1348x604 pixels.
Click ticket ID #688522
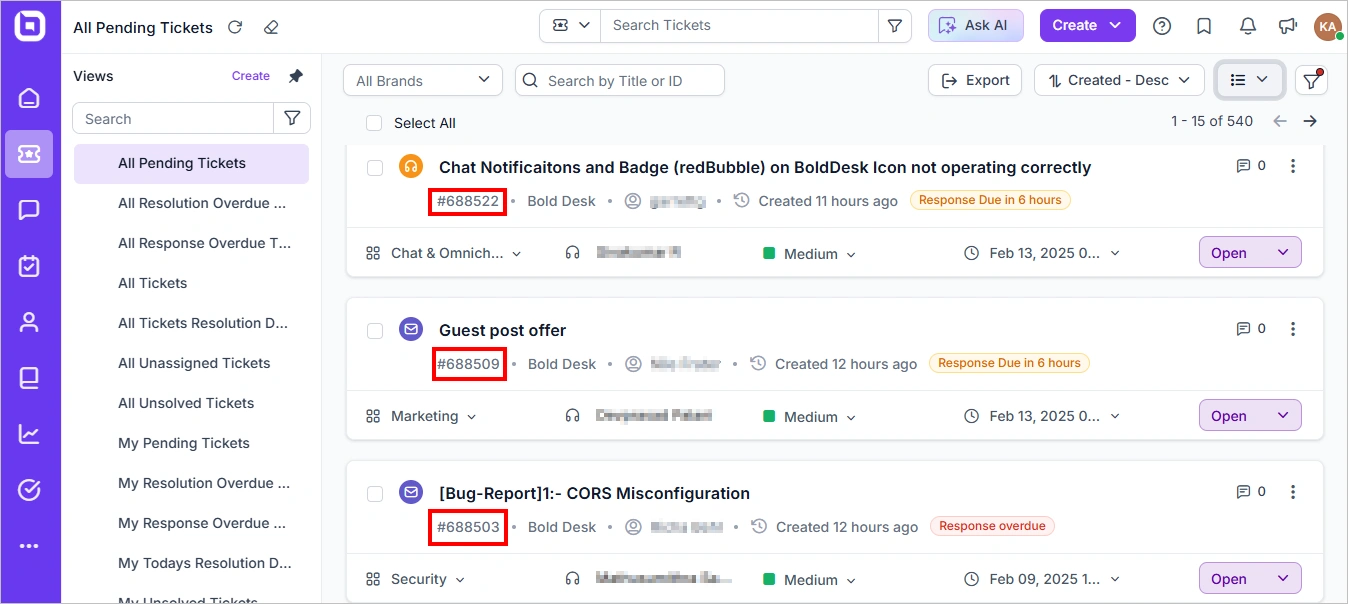click(x=468, y=201)
